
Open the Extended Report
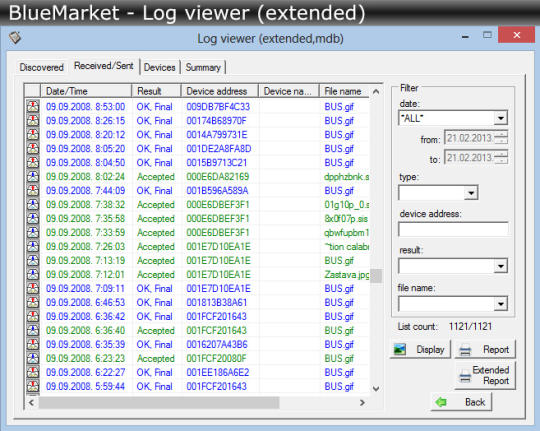(x=485, y=375)
